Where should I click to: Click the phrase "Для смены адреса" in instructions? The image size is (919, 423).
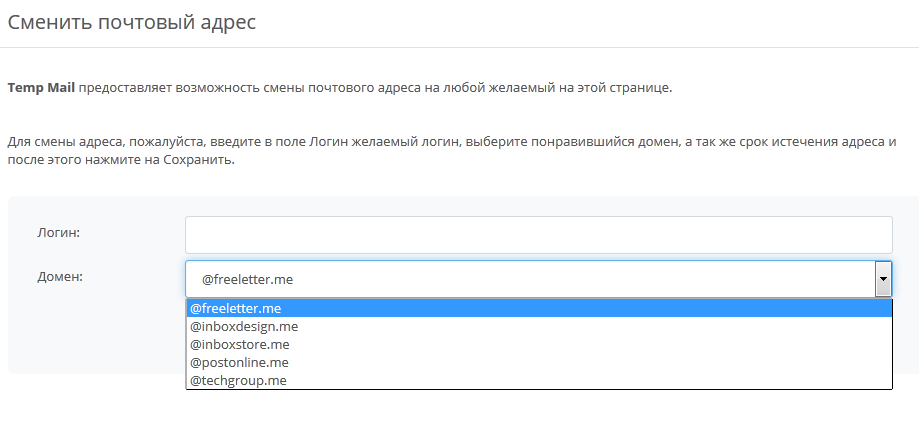point(60,142)
